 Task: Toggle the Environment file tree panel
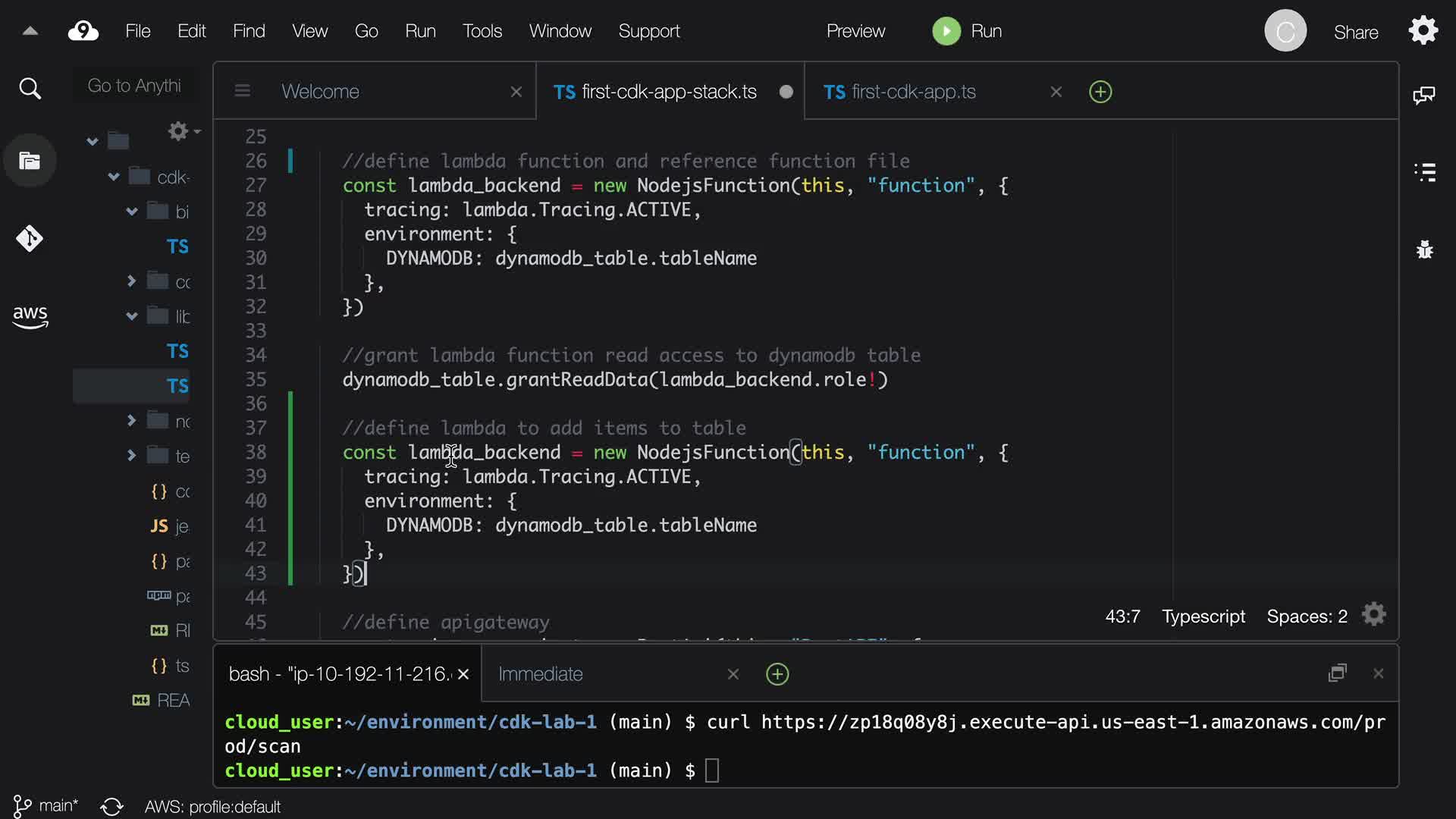[x=30, y=161]
